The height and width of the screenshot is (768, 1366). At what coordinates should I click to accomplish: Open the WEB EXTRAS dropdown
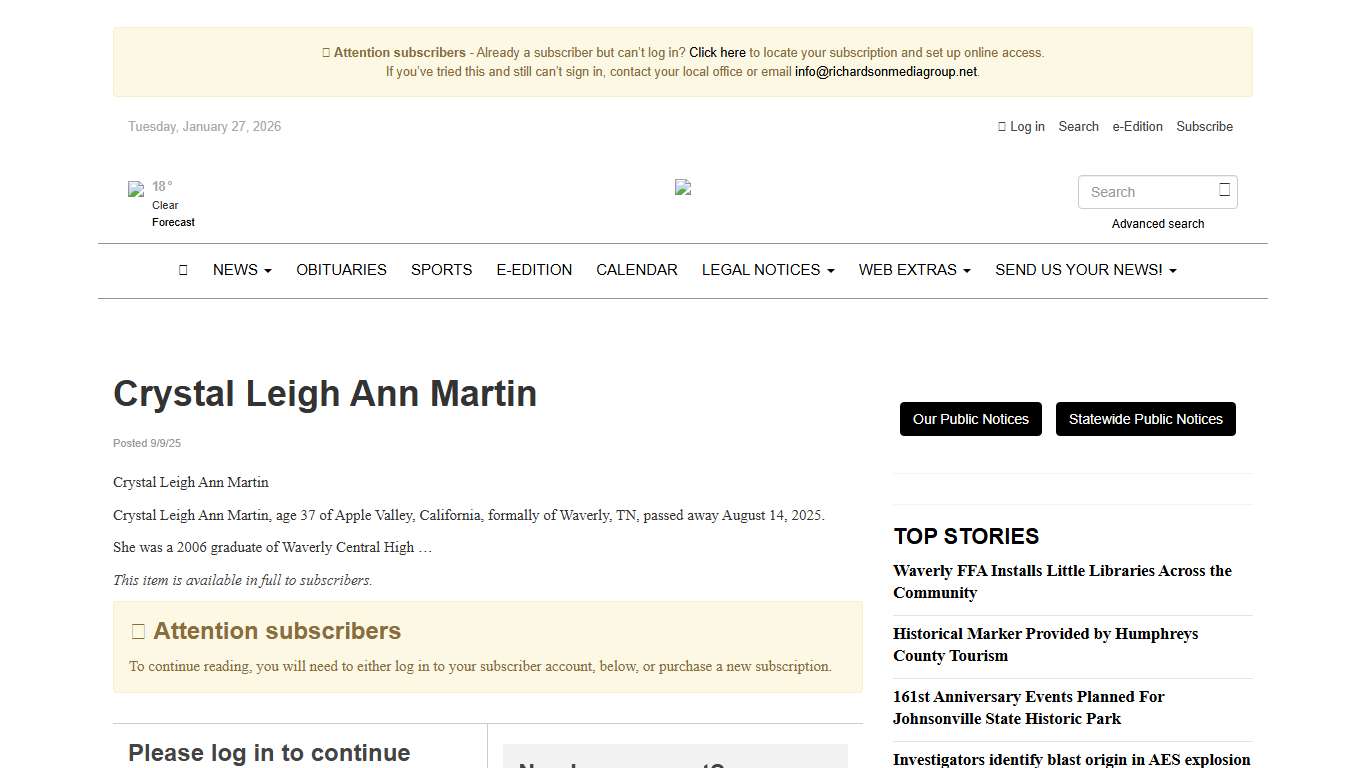click(913, 269)
